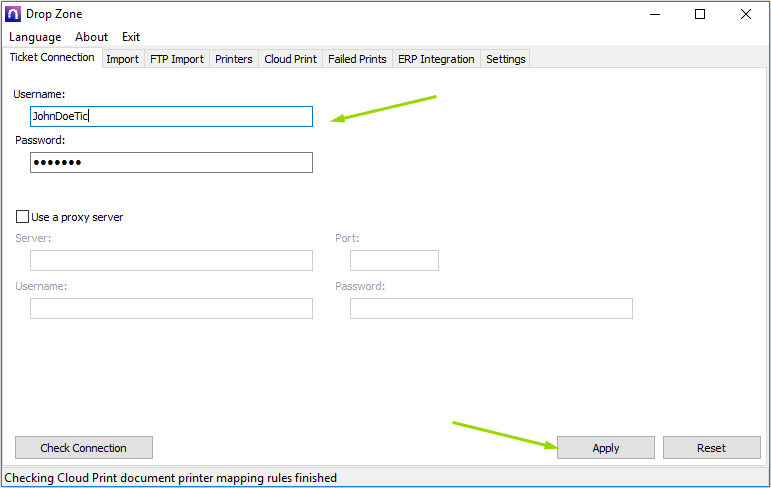This screenshot has height=488, width=771.
Task: Click the proxy Username input field
Action: pos(171,308)
